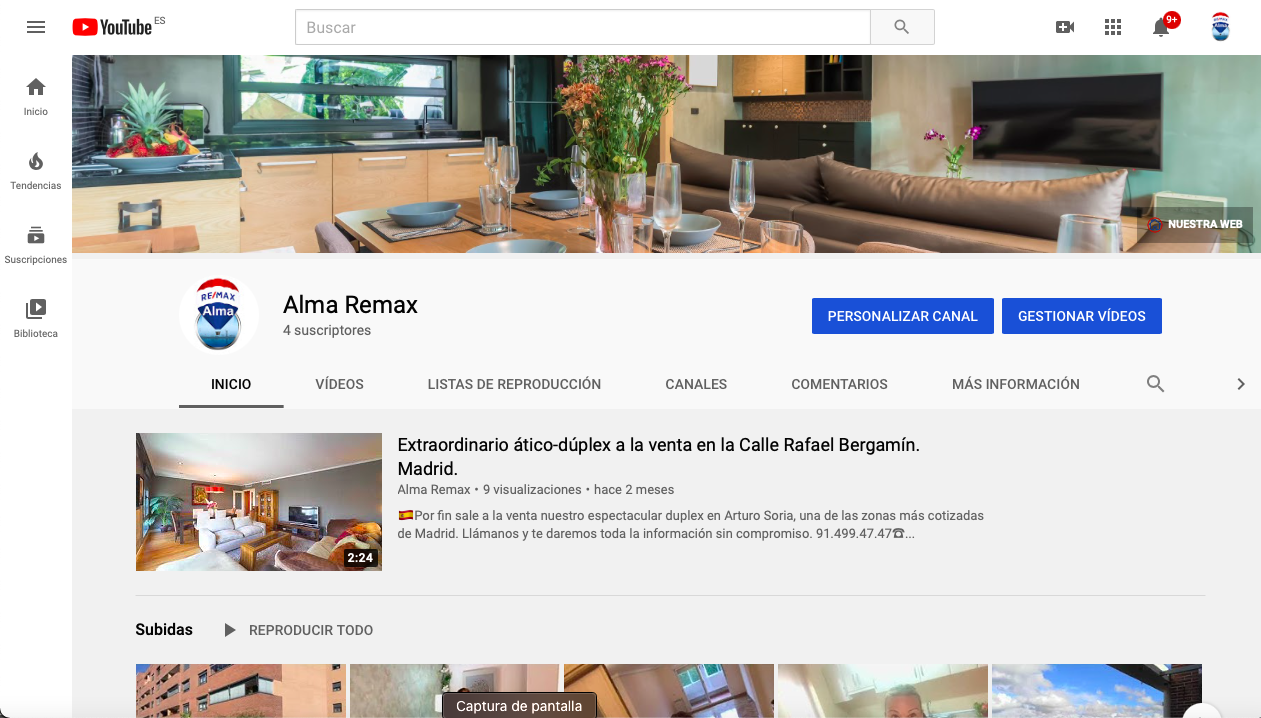Open the YouTube apps grid
This screenshot has height=718, width=1261.
(1113, 27)
